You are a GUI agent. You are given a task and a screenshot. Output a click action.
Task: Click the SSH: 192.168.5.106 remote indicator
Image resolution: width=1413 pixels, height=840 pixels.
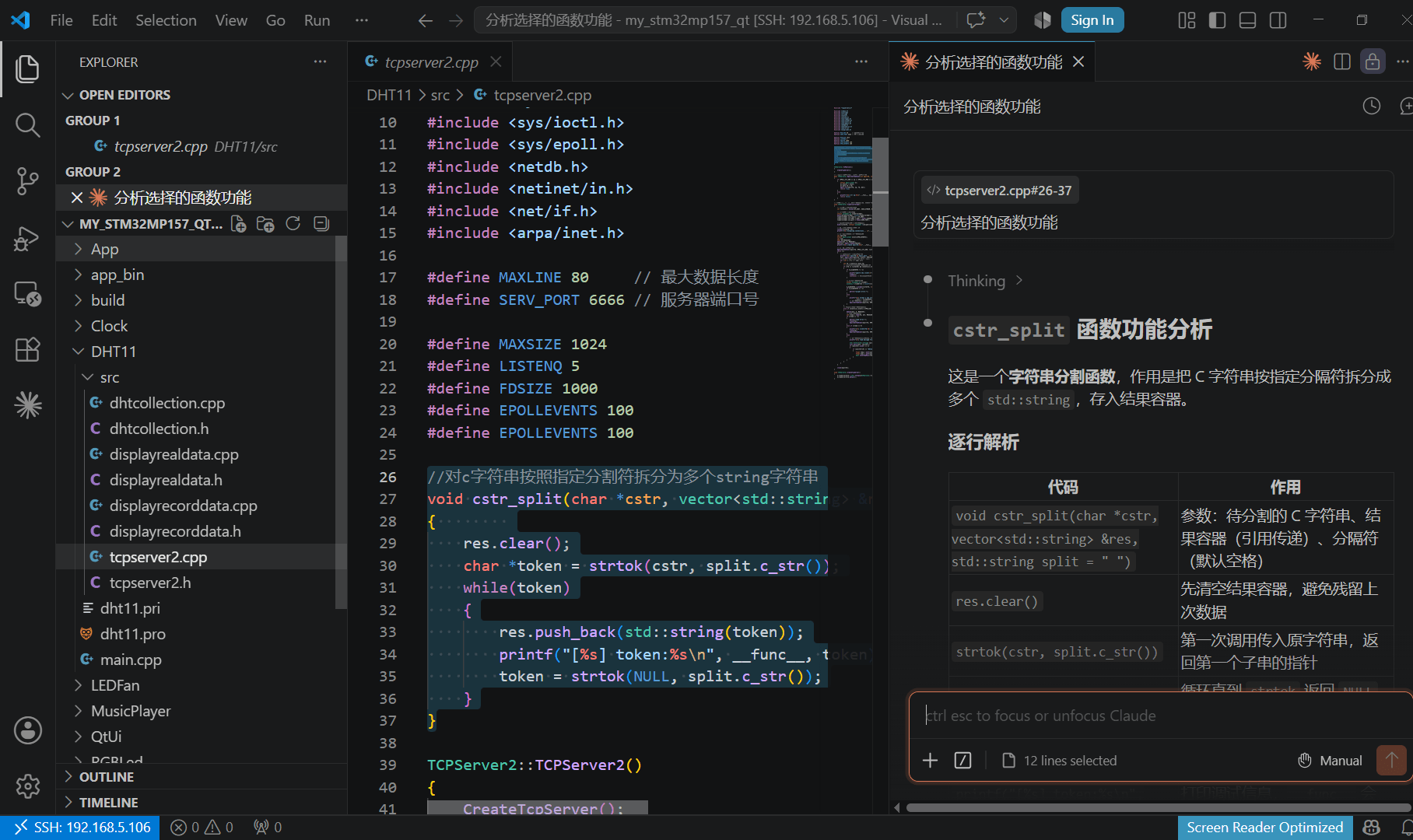[80, 828]
